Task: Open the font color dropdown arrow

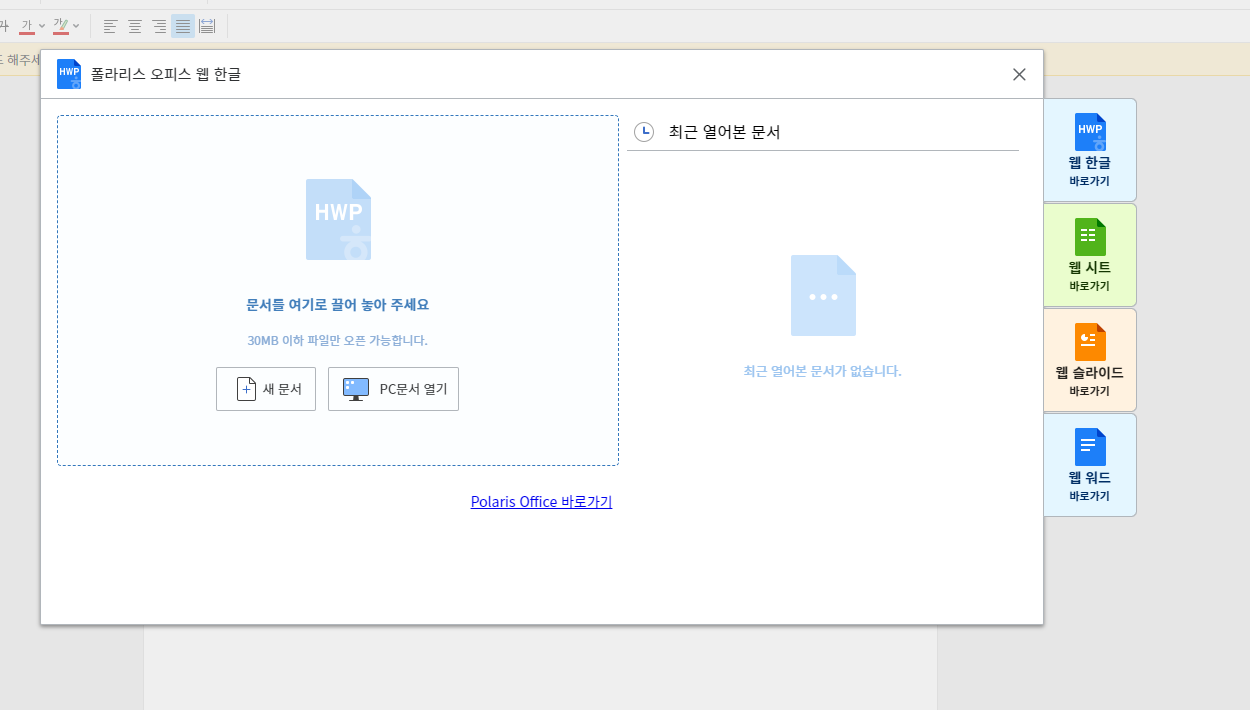Action: coord(42,26)
